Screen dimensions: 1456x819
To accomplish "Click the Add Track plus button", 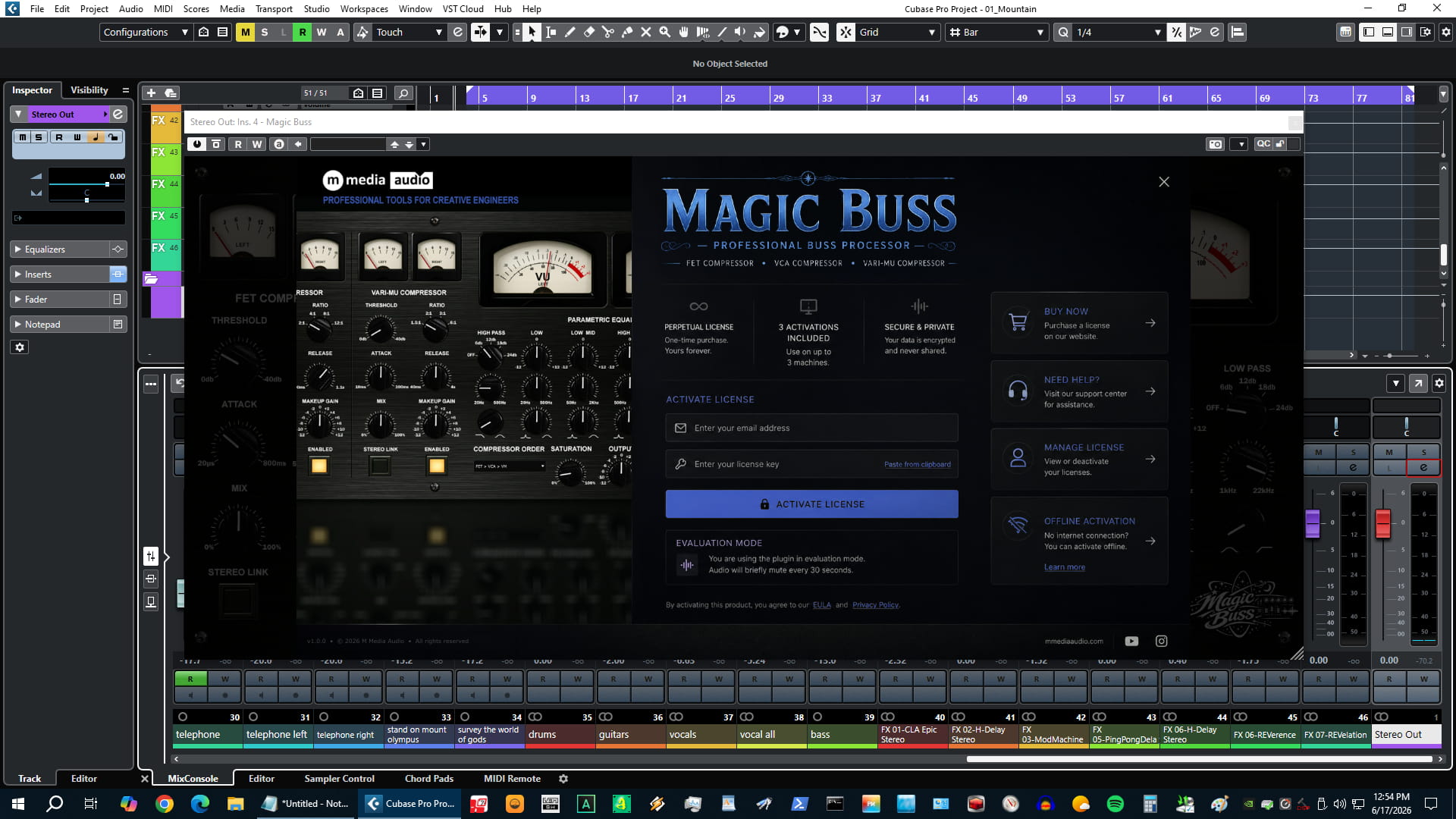I will (x=151, y=93).
